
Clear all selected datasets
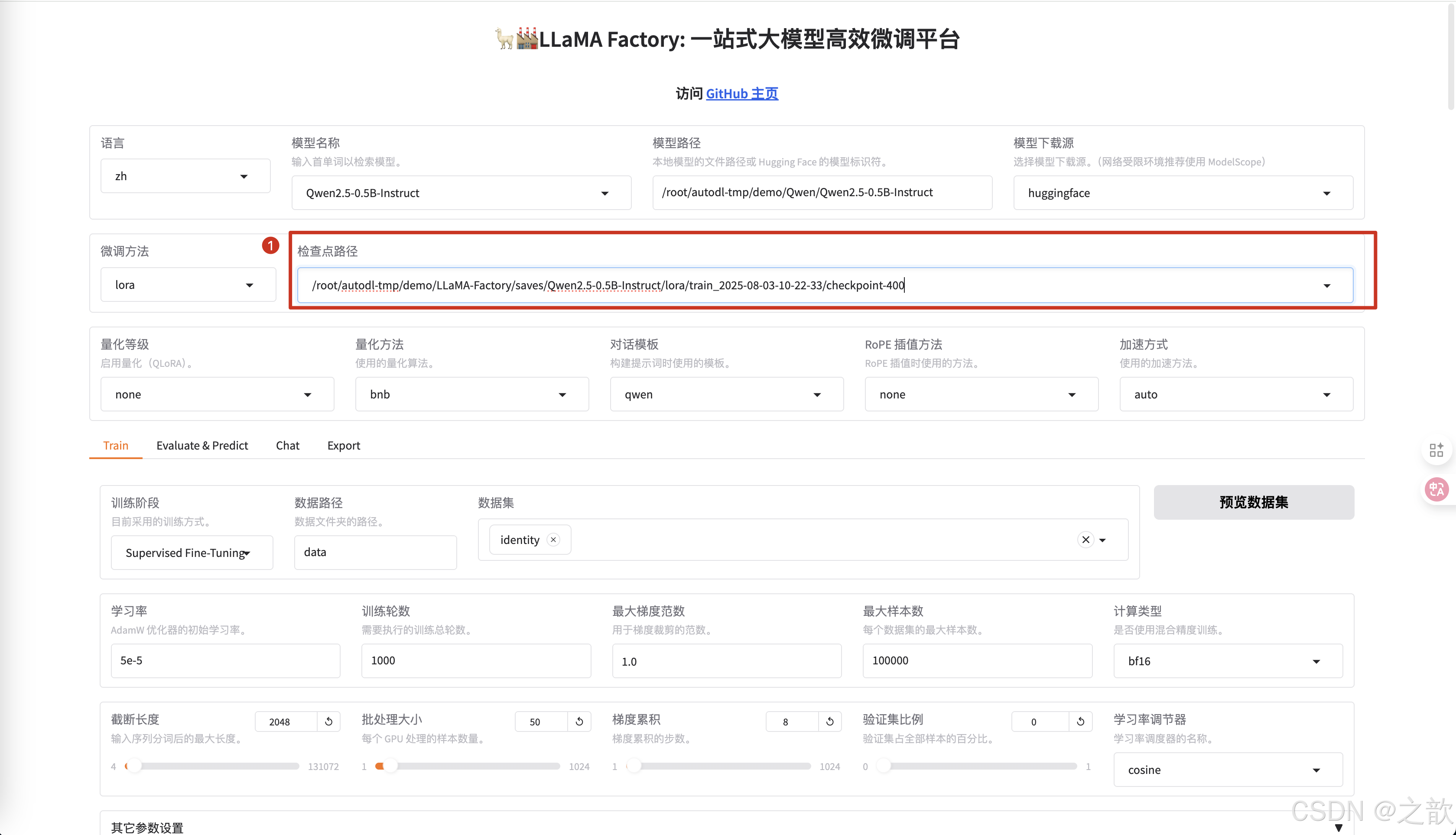click(x=1085, y=540)
